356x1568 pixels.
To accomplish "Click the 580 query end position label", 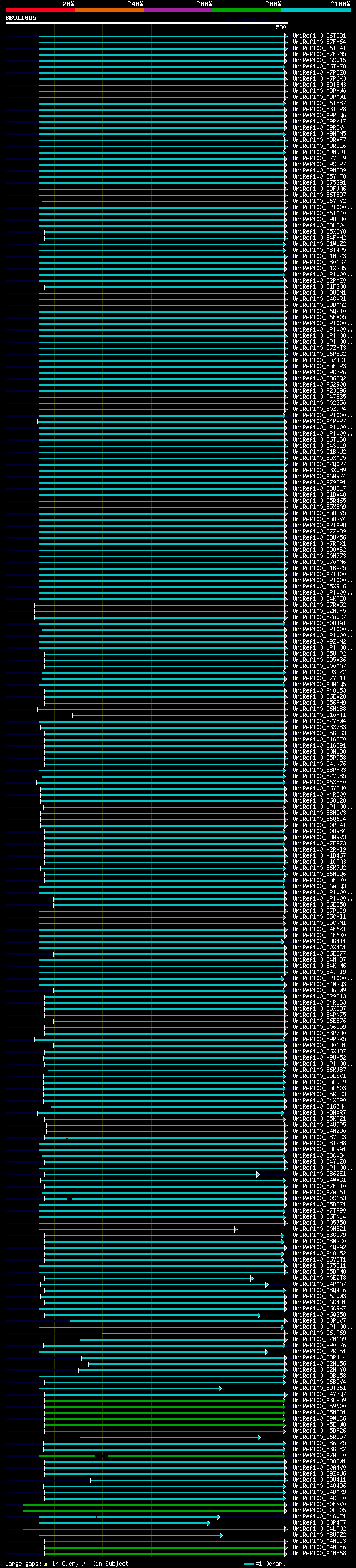I will pos(280,27).
